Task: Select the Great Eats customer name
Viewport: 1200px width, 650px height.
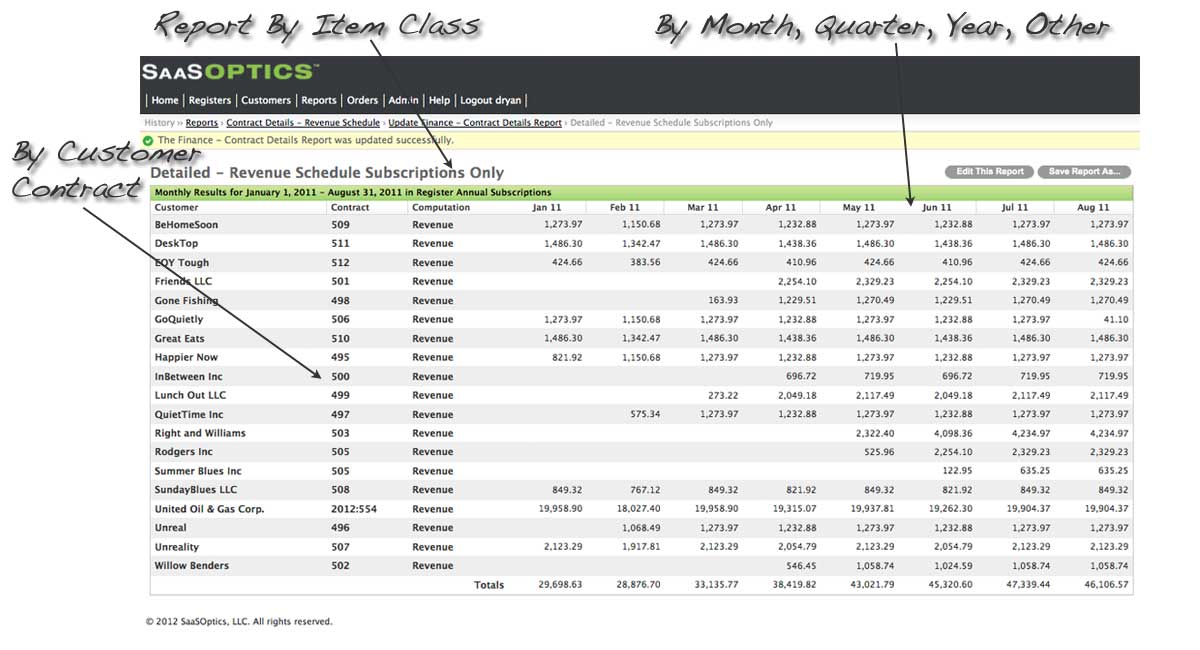Action: (179, 339)
